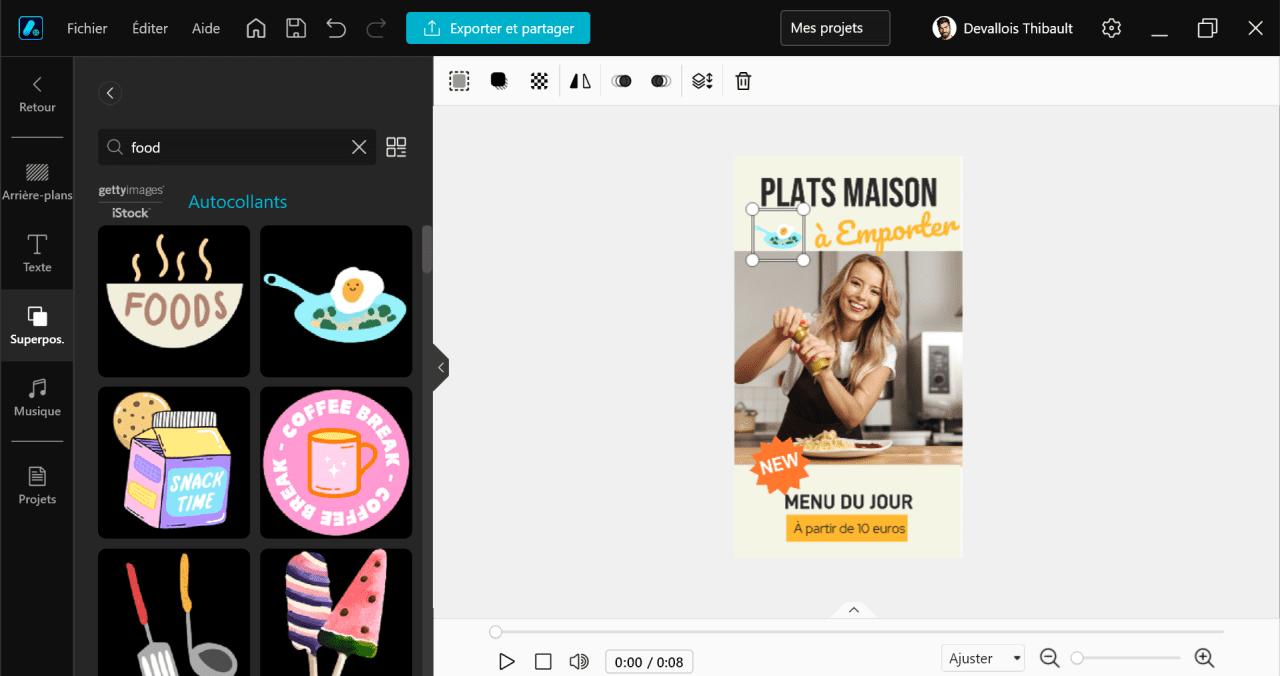Open Mes projets
The image size is (1280, 676).
(x=834, y=28)
